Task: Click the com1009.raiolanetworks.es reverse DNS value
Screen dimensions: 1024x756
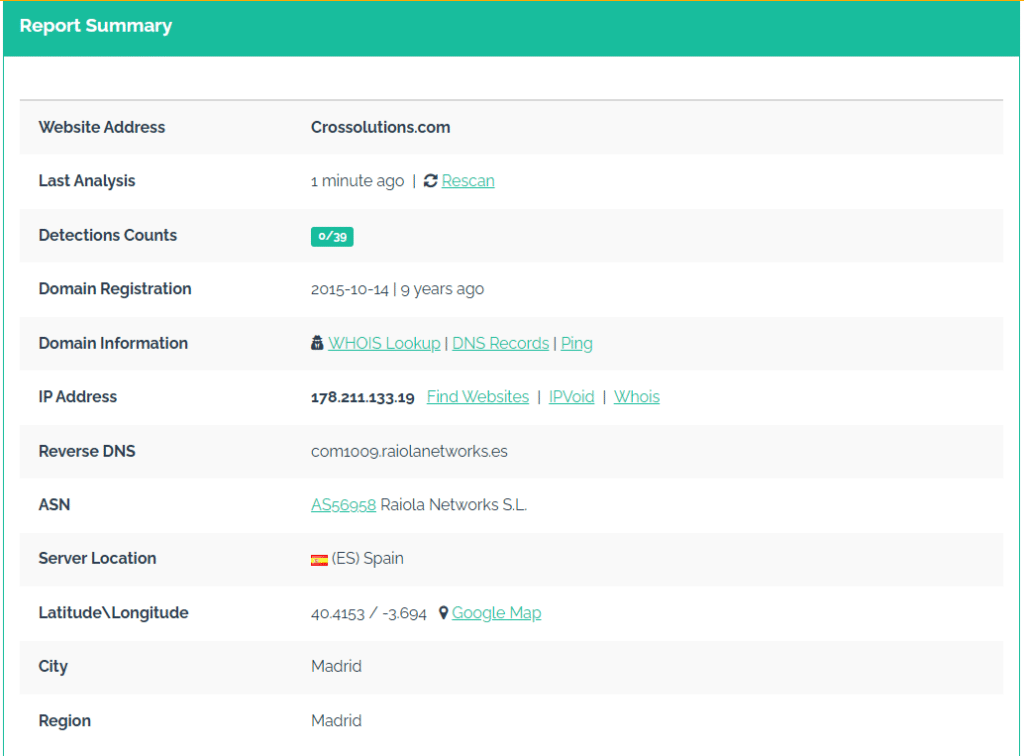Action: (x=409, y=451)
